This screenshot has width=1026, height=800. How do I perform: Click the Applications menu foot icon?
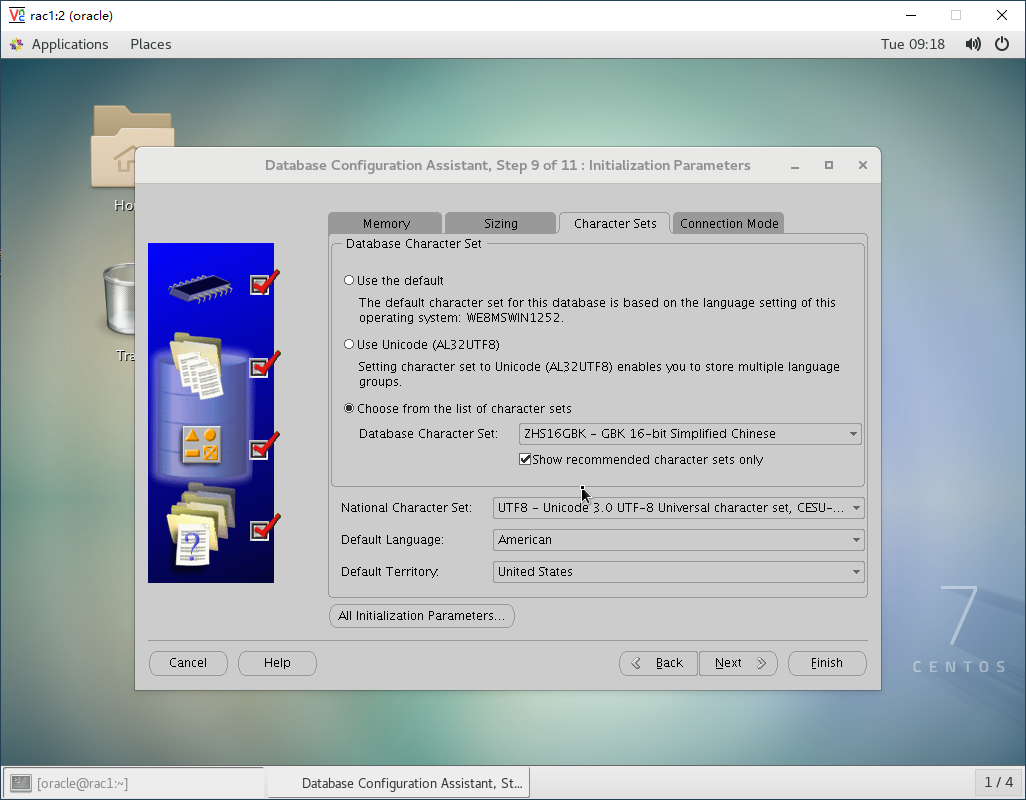16,44
